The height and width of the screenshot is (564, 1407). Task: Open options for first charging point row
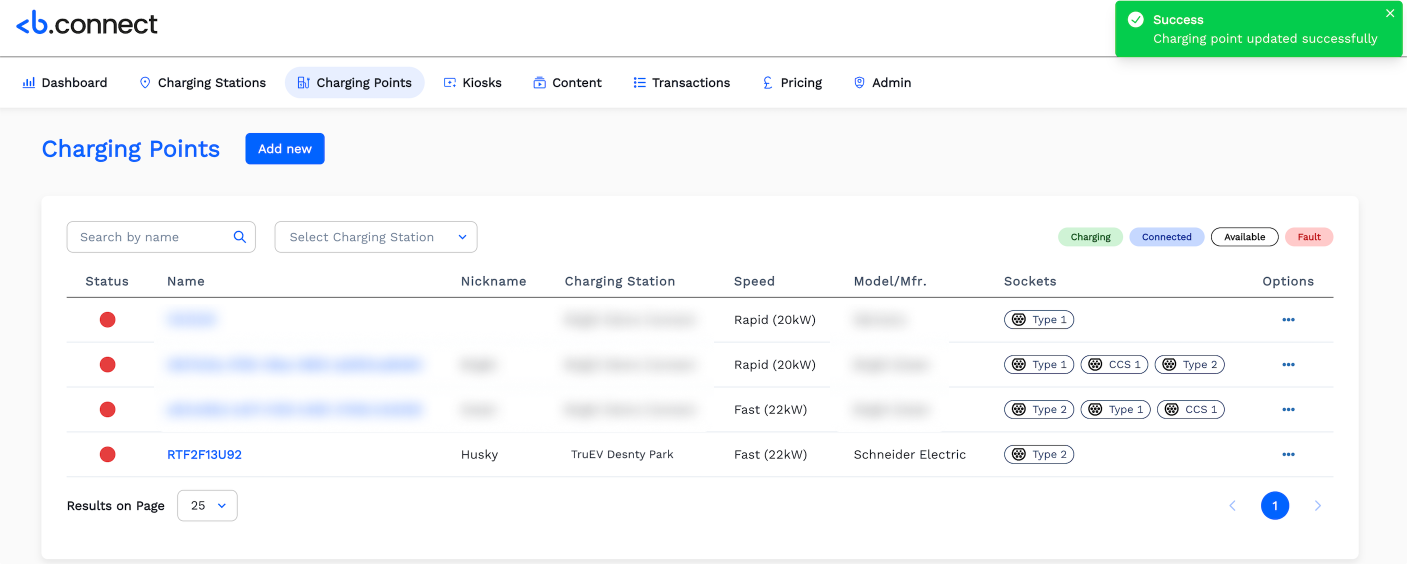pyautogui.click(x=1288, y=320)
